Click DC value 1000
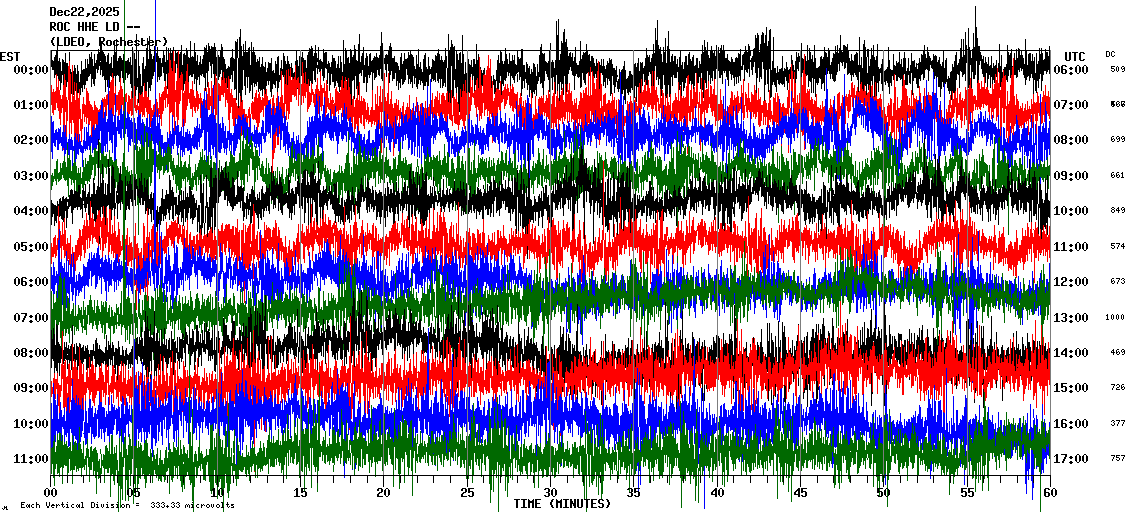The height and width of the screenshot is (519, 1130). click(x=1115, y=317)
